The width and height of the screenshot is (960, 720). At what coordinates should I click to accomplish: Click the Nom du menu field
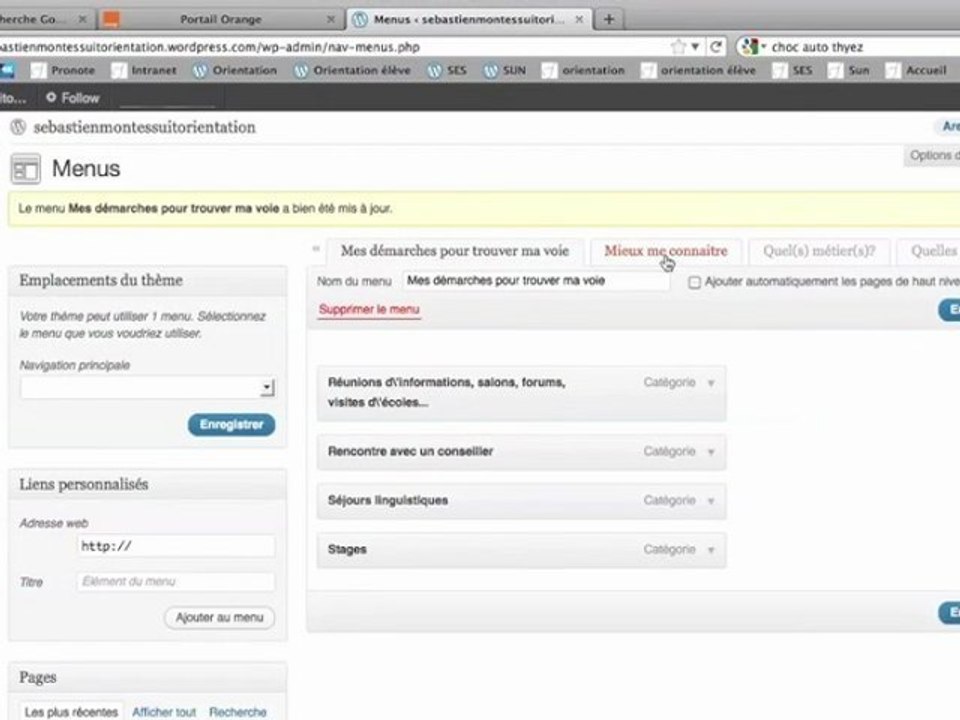536,281
